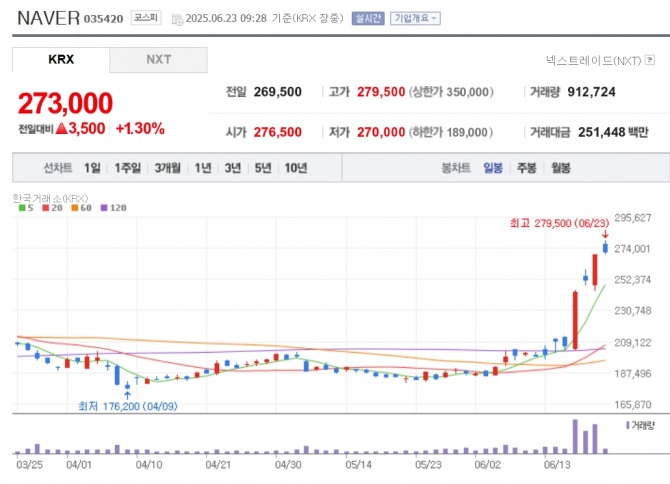Click the lower limit text 하한가 189,000
The image size is (670, 484).
pos(451,132)
